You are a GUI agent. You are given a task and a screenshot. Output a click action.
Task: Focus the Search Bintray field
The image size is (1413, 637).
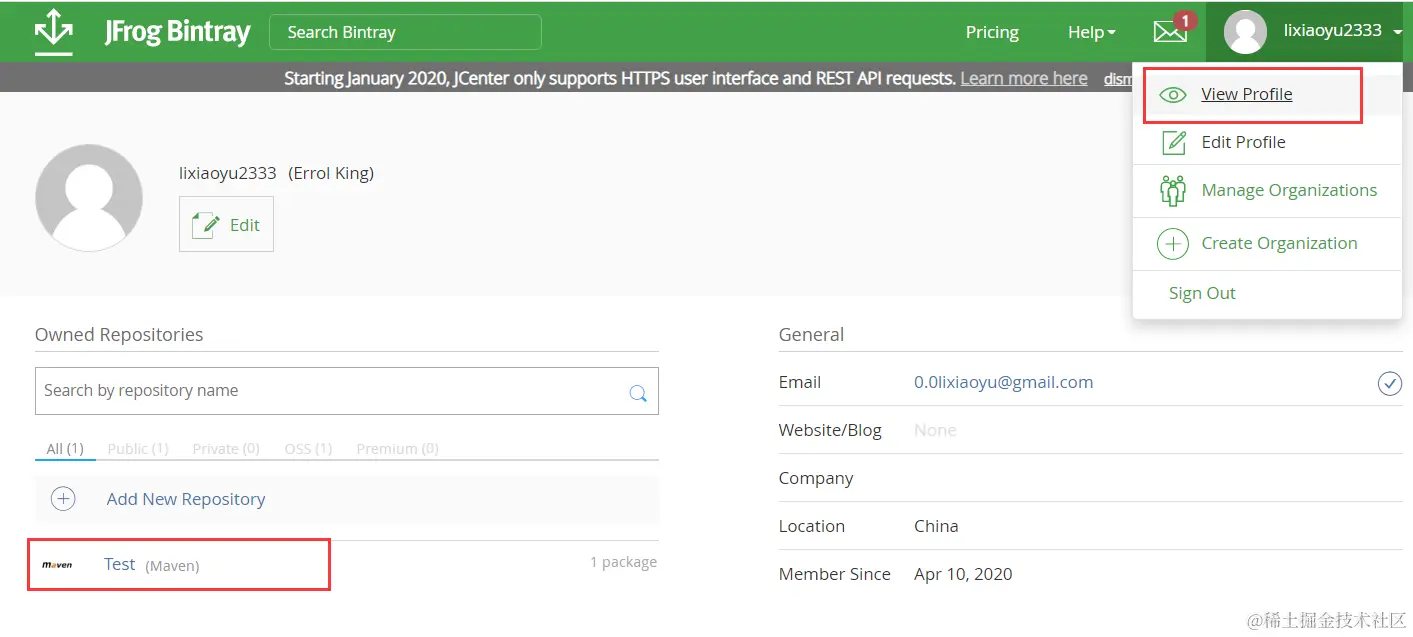tap(405, 32)
